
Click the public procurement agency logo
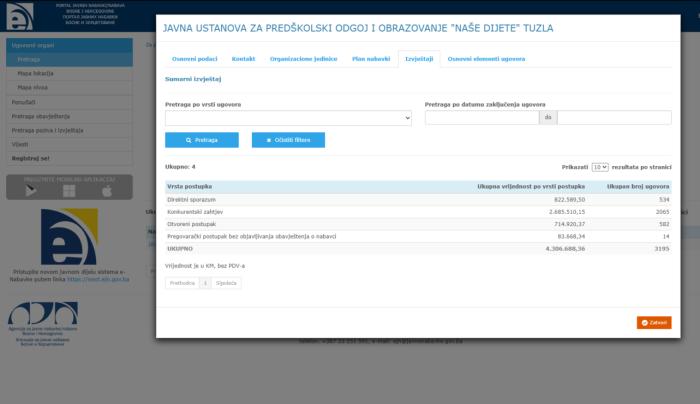point(43,324)
